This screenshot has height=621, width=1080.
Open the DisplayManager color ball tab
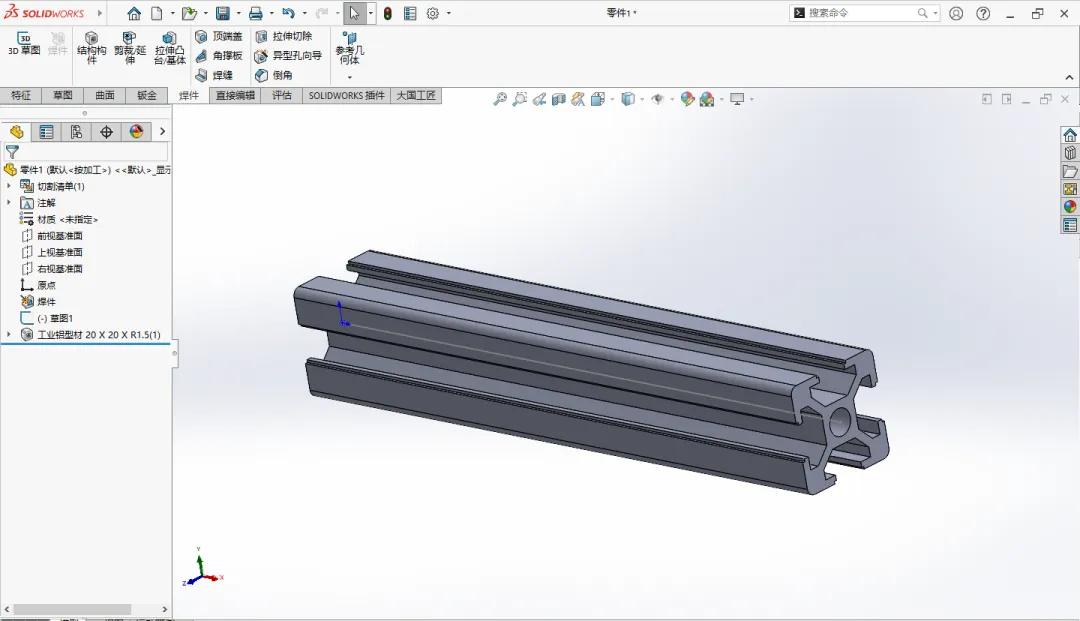pyautogui.click(x=136, y=131)
